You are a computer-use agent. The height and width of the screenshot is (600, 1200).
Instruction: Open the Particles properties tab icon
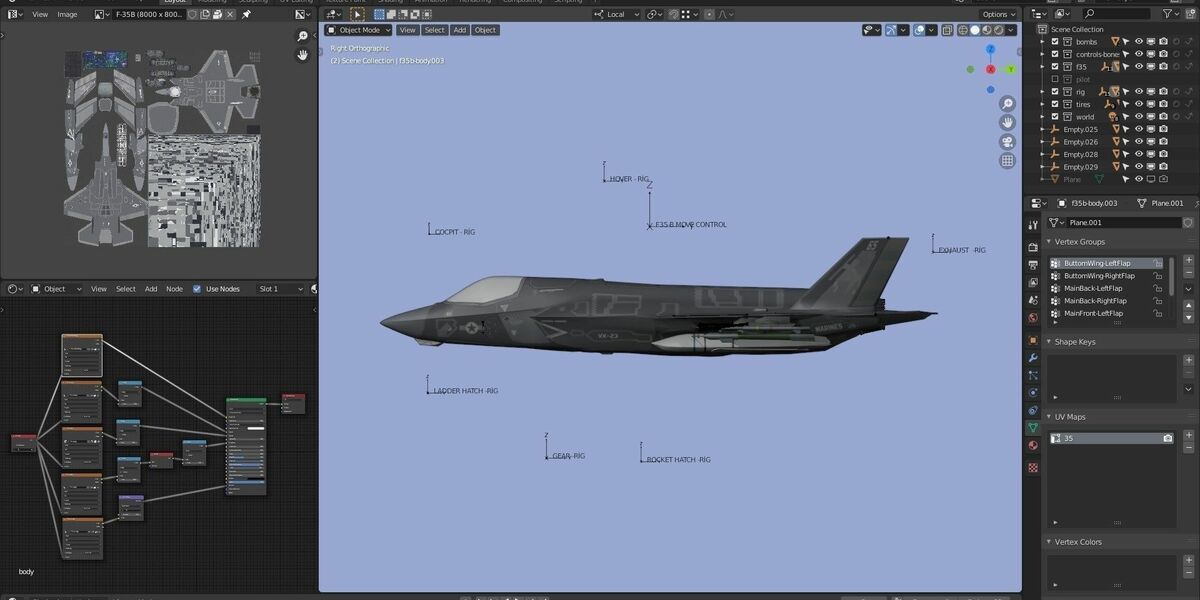tap(1033, 375)
